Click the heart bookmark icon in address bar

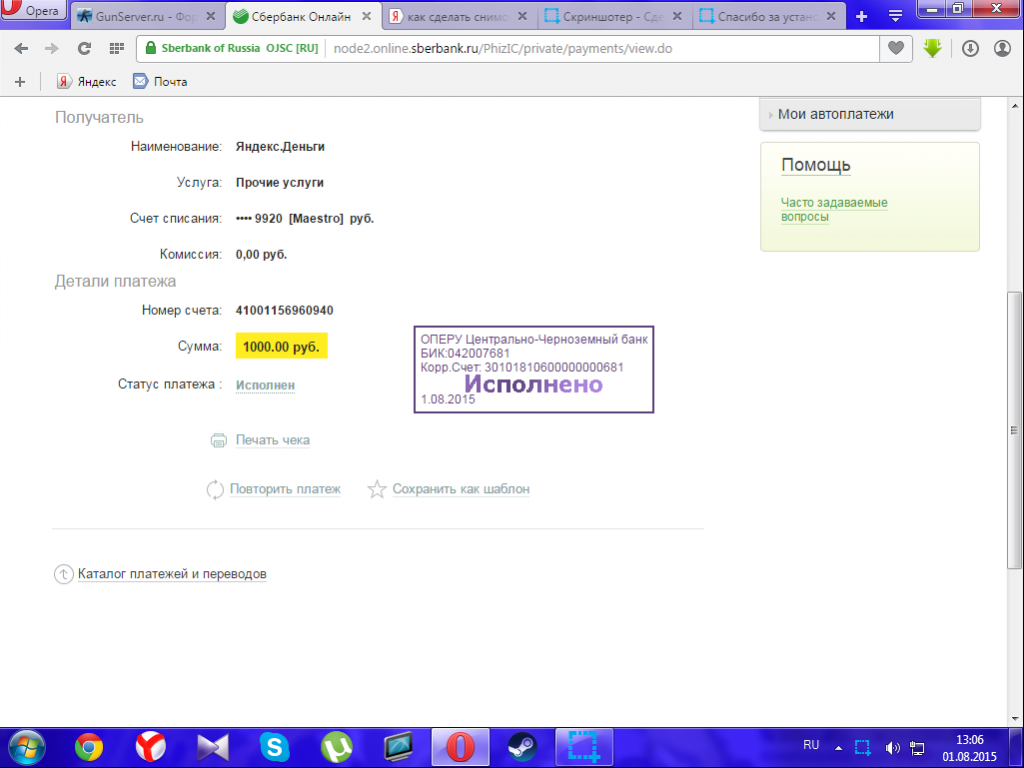pos(896,48)
